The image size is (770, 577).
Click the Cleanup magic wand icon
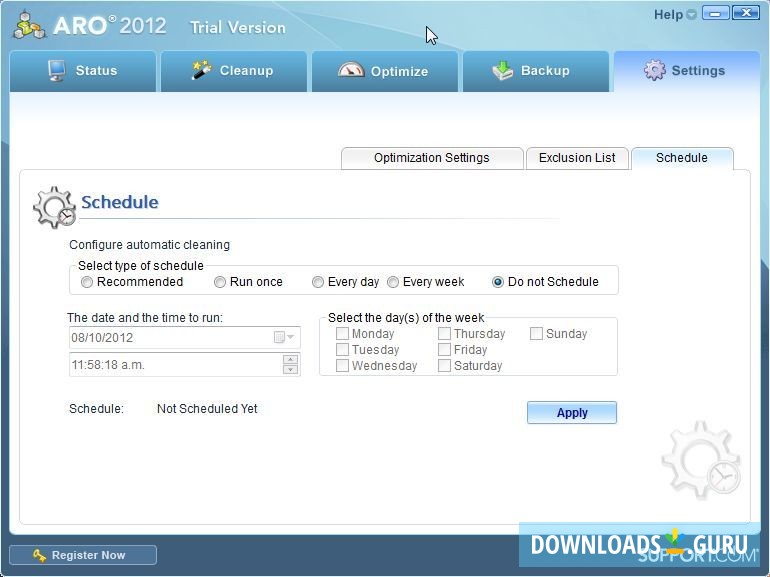(x=201, y=70)
